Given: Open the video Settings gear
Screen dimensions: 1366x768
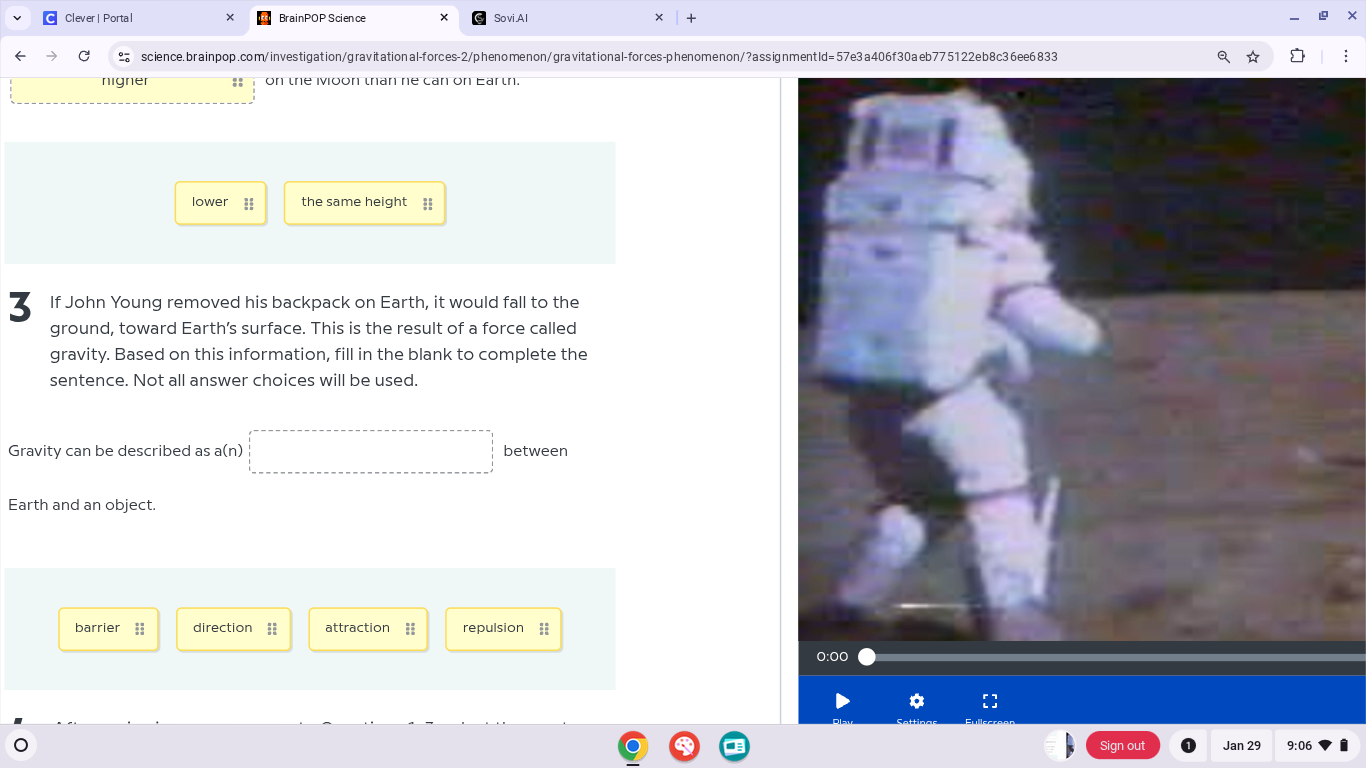Looking at the screenshot, I should (x=916, y=701).
